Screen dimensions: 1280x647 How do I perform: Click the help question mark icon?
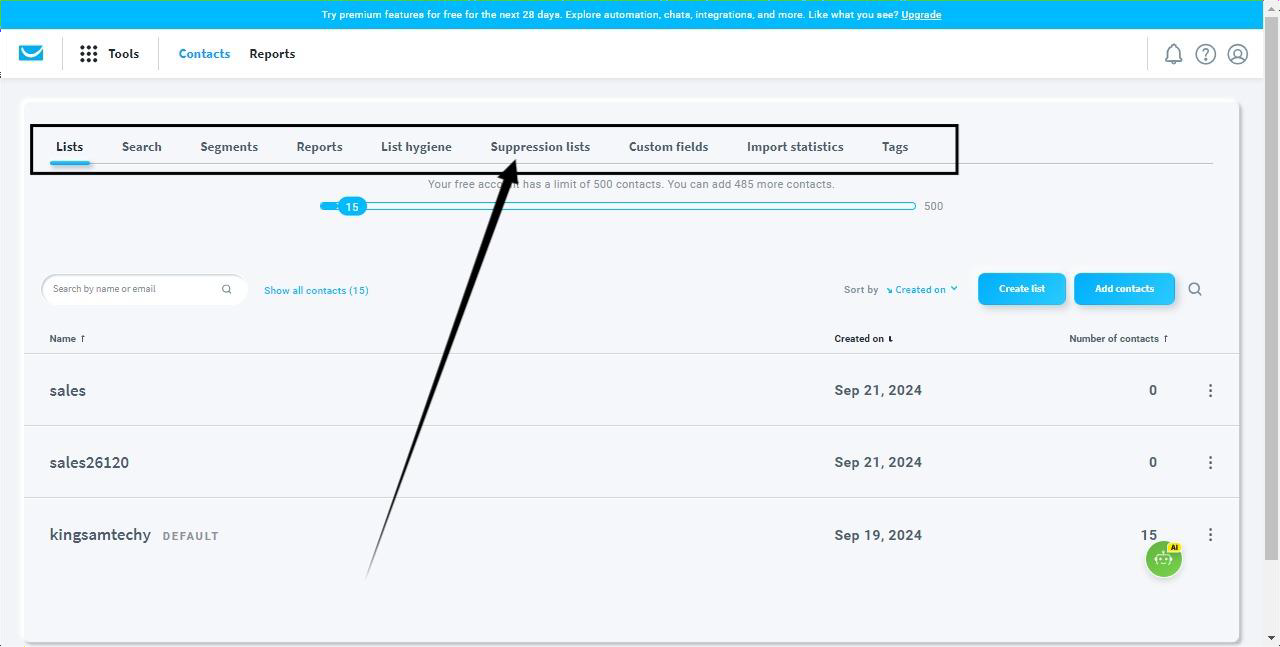click(x=1205, y=54)
